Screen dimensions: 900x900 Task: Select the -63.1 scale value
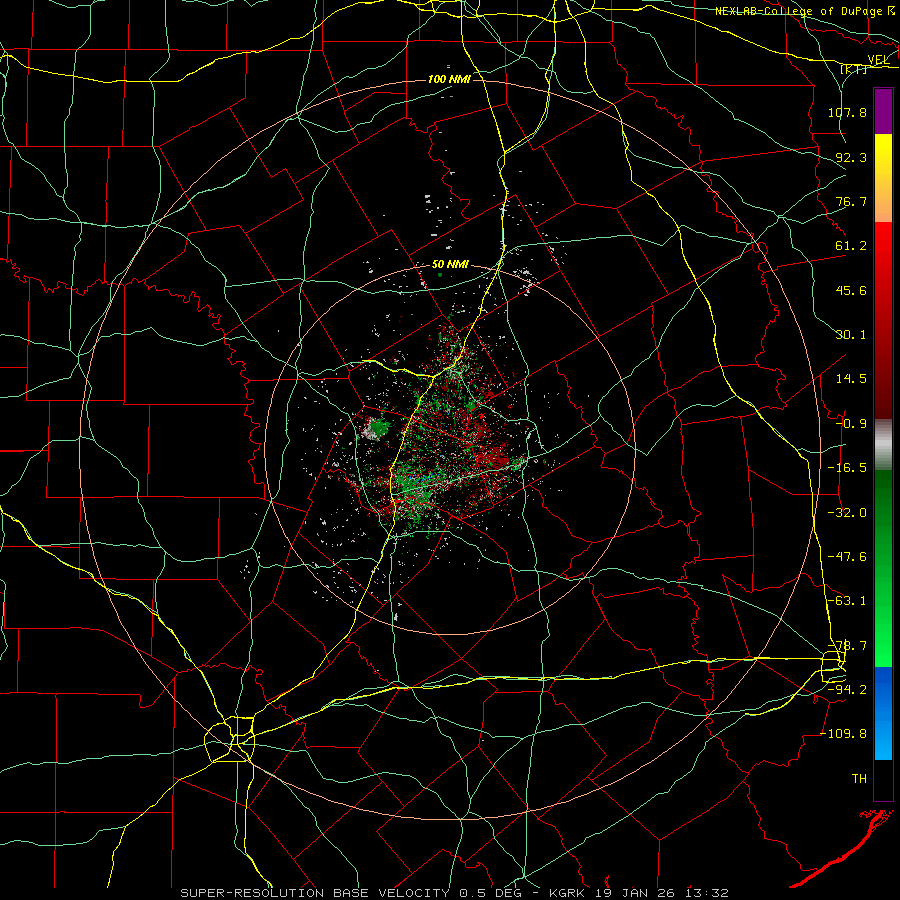(x=847, y=601)
